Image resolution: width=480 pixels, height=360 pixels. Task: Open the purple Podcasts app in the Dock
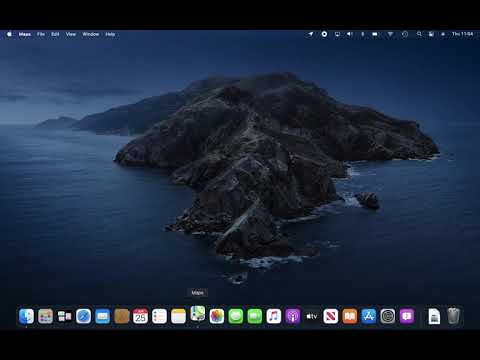pyautogui.click(x=293, y=316)
